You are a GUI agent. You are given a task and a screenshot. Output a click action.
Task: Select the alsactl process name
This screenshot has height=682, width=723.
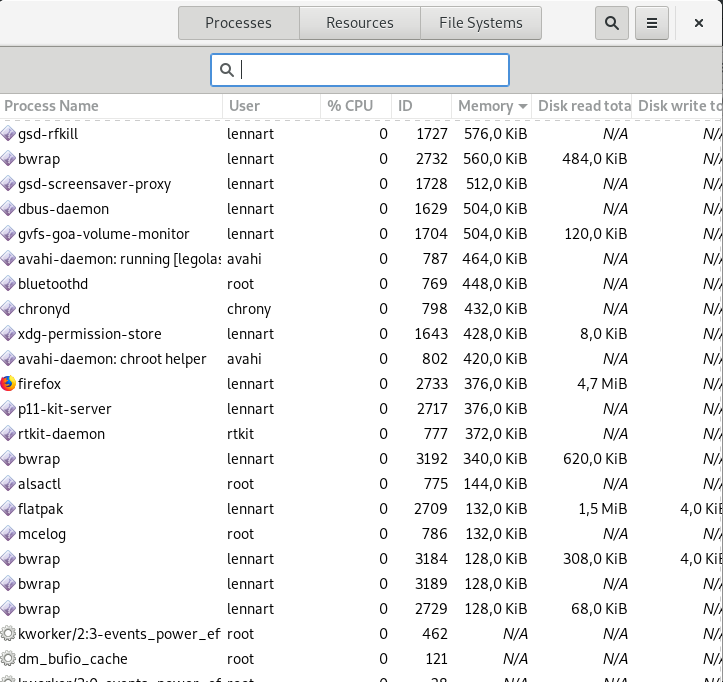point(39,484)
